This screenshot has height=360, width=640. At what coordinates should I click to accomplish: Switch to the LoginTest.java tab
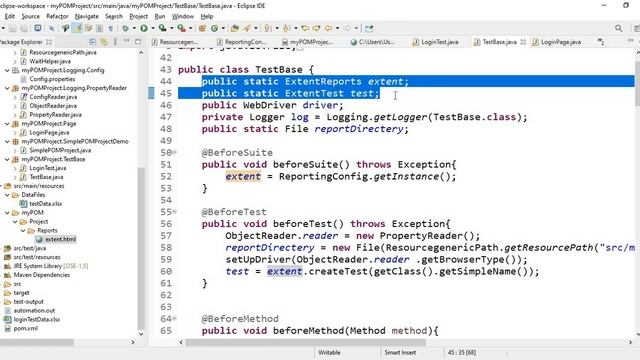(436, 42)
